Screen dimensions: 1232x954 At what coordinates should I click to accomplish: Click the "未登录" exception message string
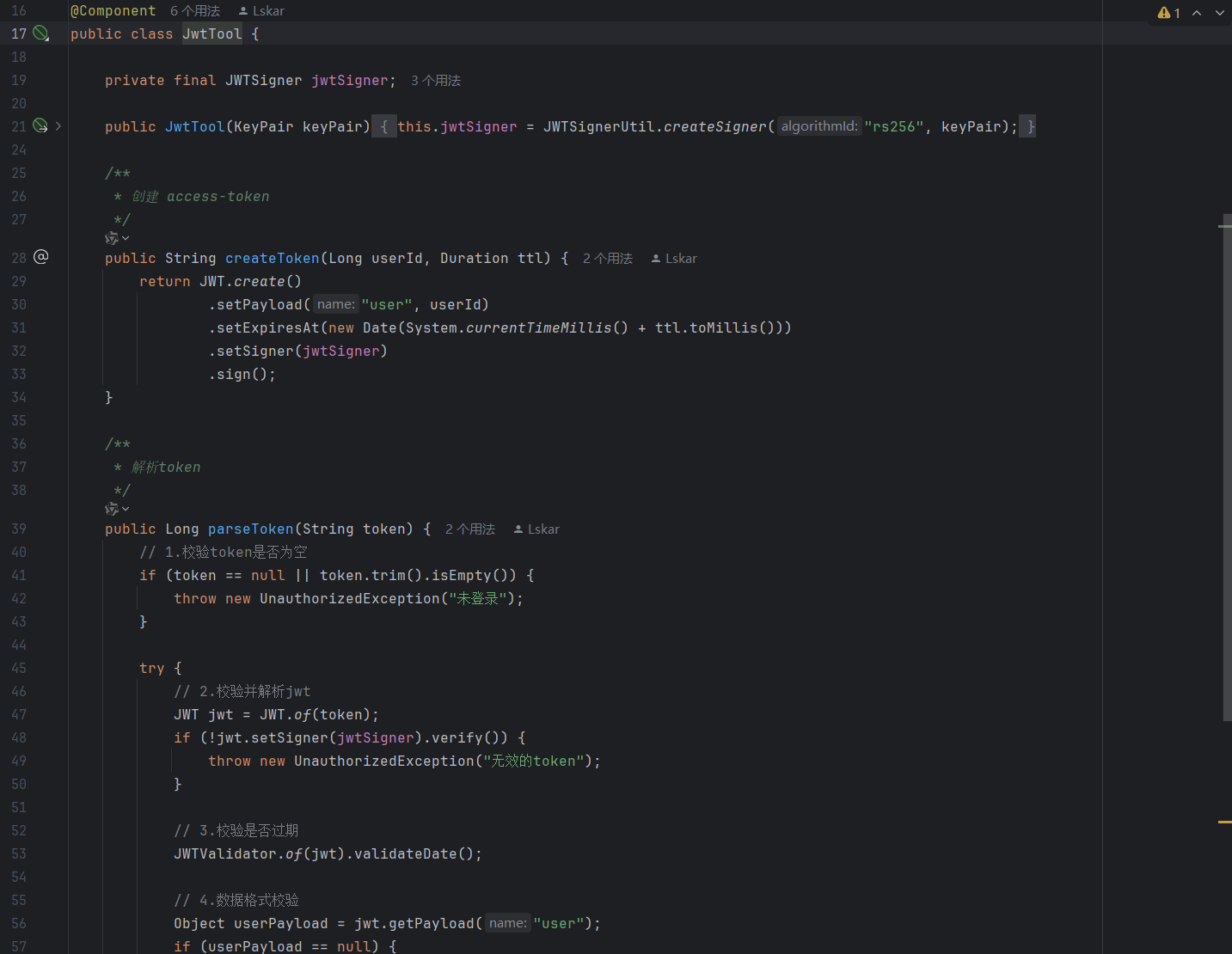coord(478,598)
